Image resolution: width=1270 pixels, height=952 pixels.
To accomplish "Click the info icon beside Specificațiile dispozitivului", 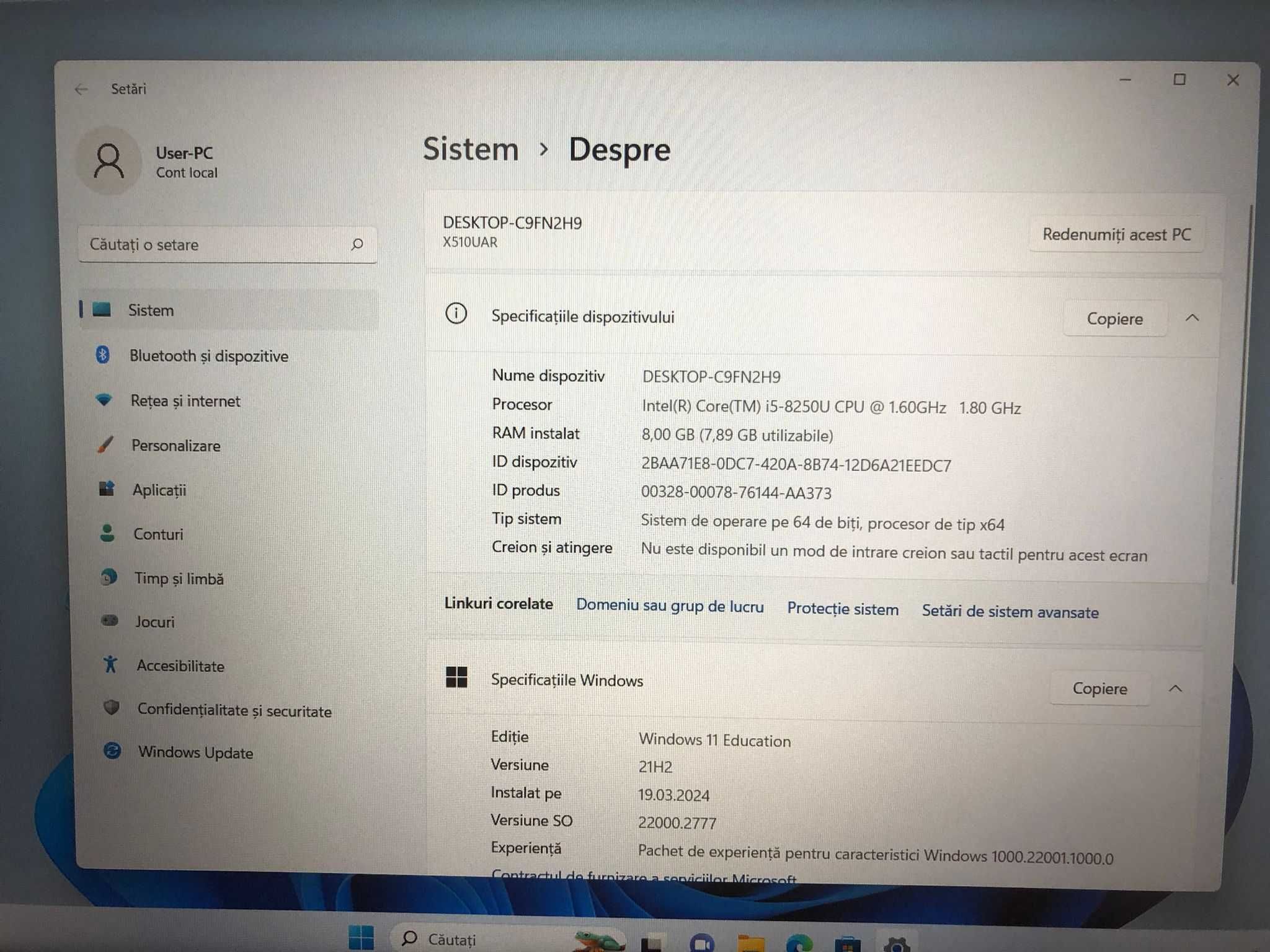I will coord(456,314).
